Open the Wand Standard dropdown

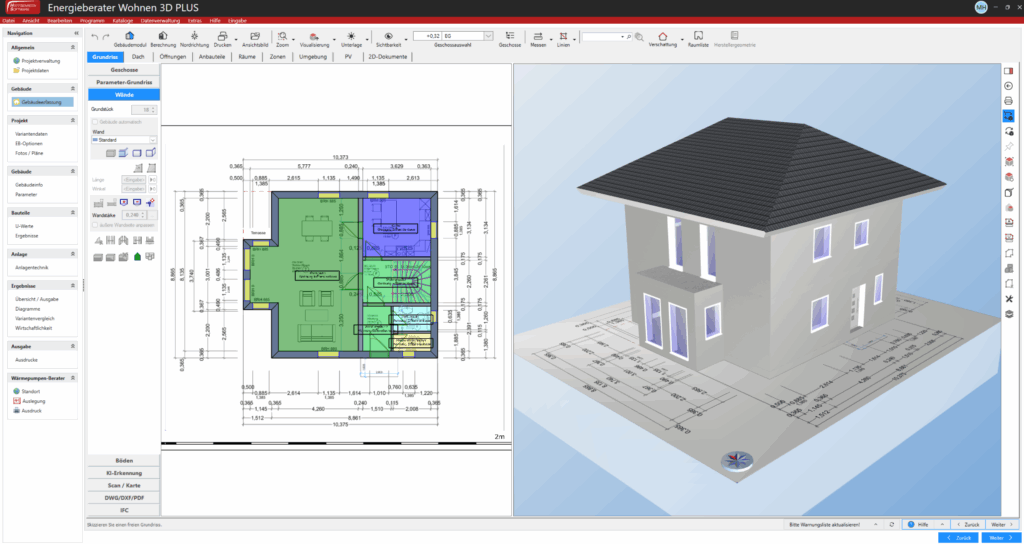coord(153,140)
